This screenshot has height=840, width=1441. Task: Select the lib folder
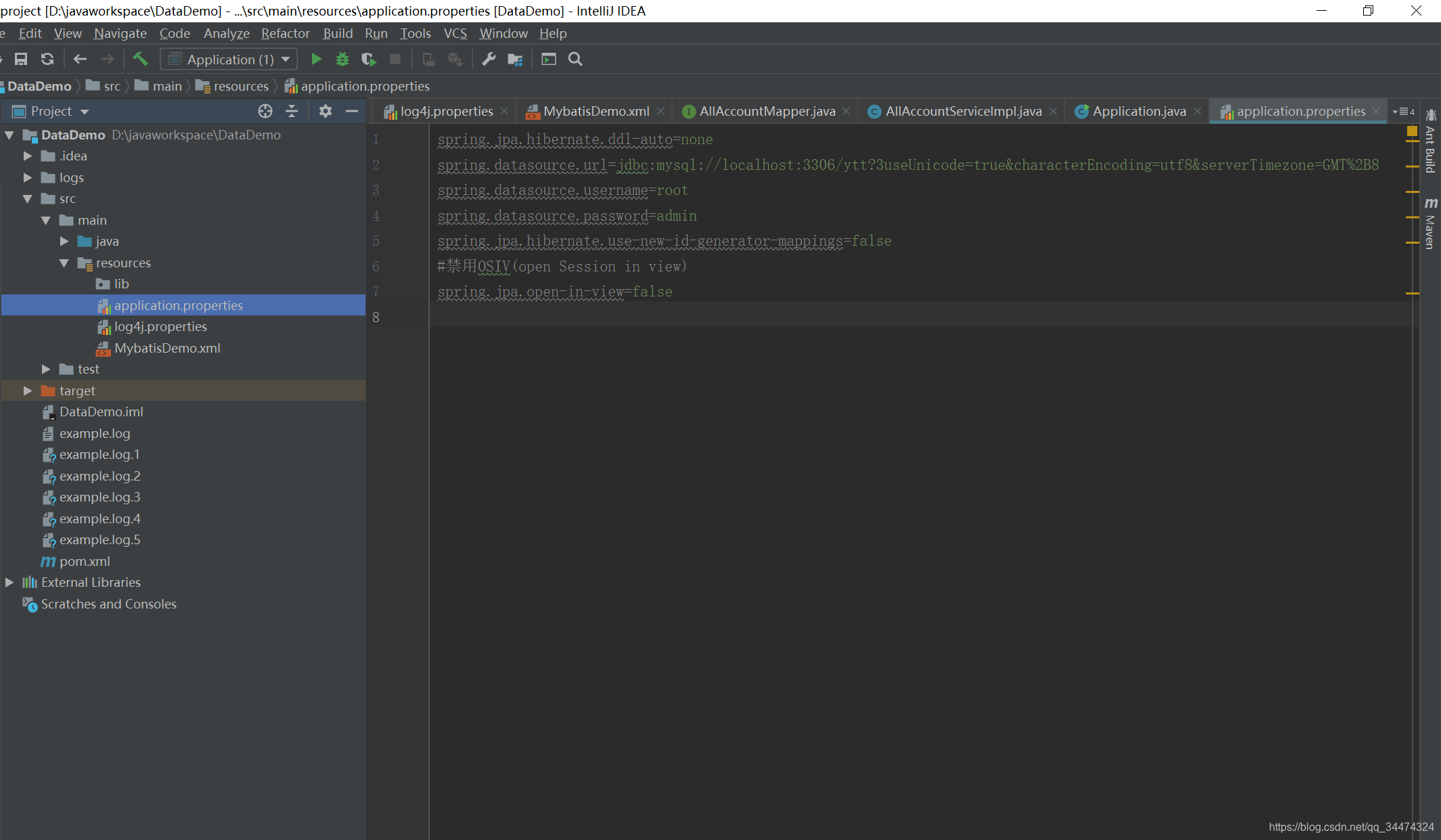[121, 284]
